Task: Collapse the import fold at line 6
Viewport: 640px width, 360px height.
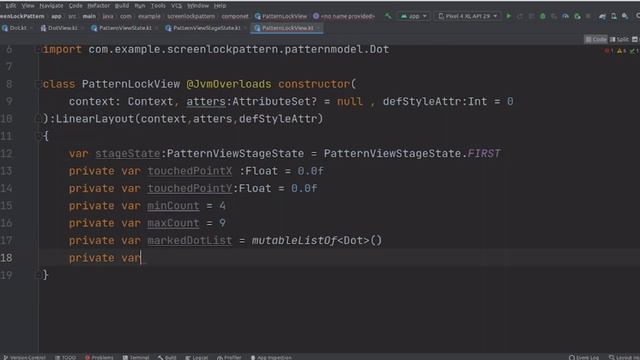Action: pyautogui.click(x=38, y=49)
